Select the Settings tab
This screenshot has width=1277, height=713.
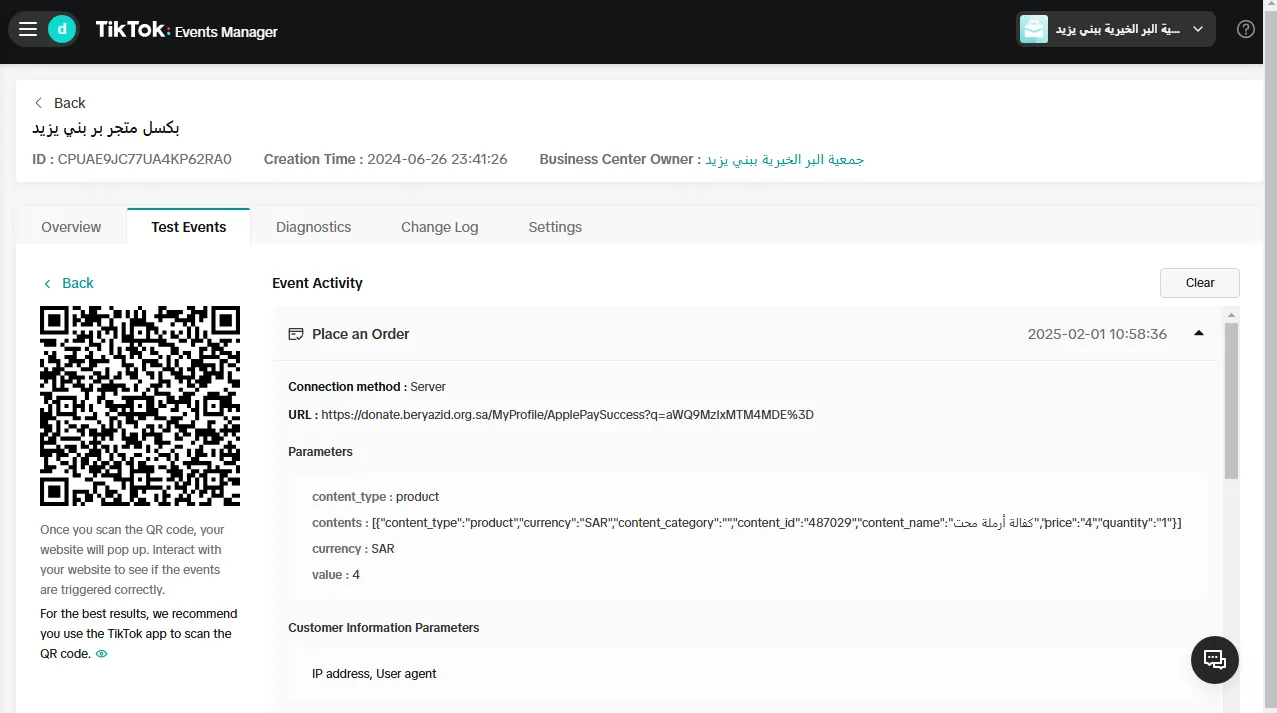[x=555, y=227]
